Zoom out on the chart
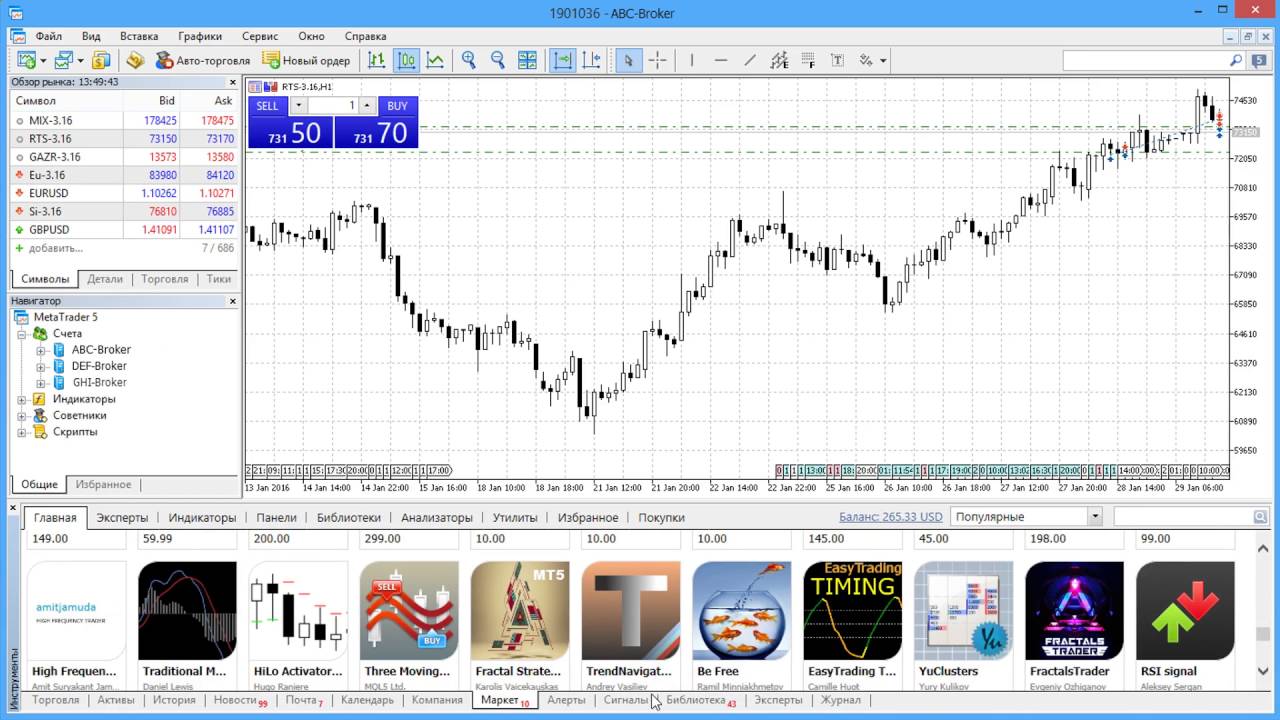This screenshot has height=720, width=1280. coord(497,60)
